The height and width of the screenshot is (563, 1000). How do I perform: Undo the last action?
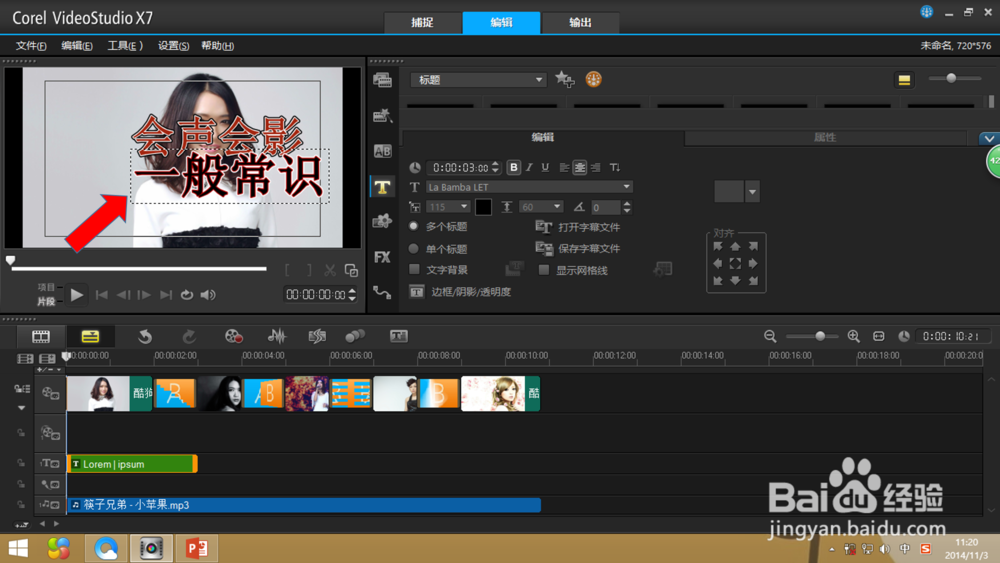pyautogui.click(x=145, y=336)
